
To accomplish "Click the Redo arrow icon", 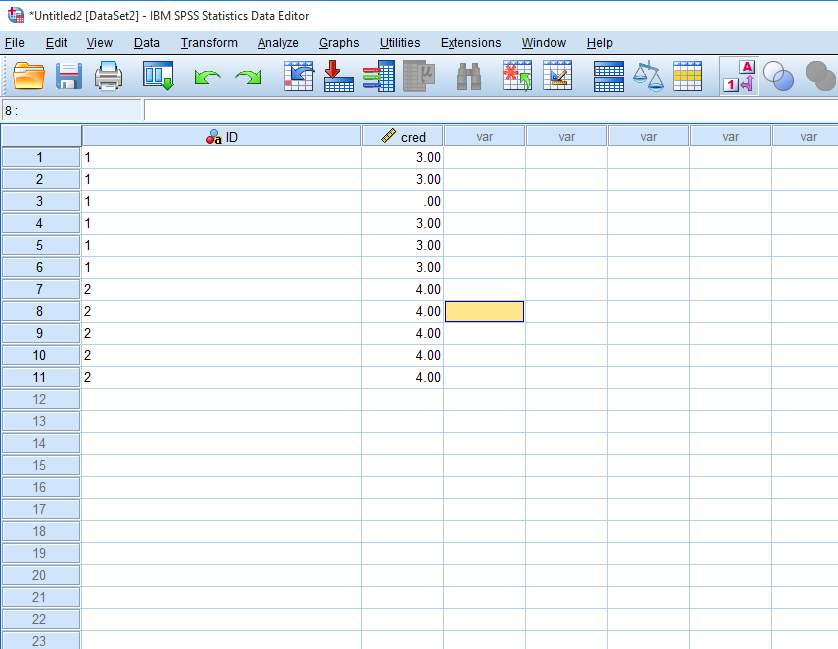I will [x=247, y=77].
